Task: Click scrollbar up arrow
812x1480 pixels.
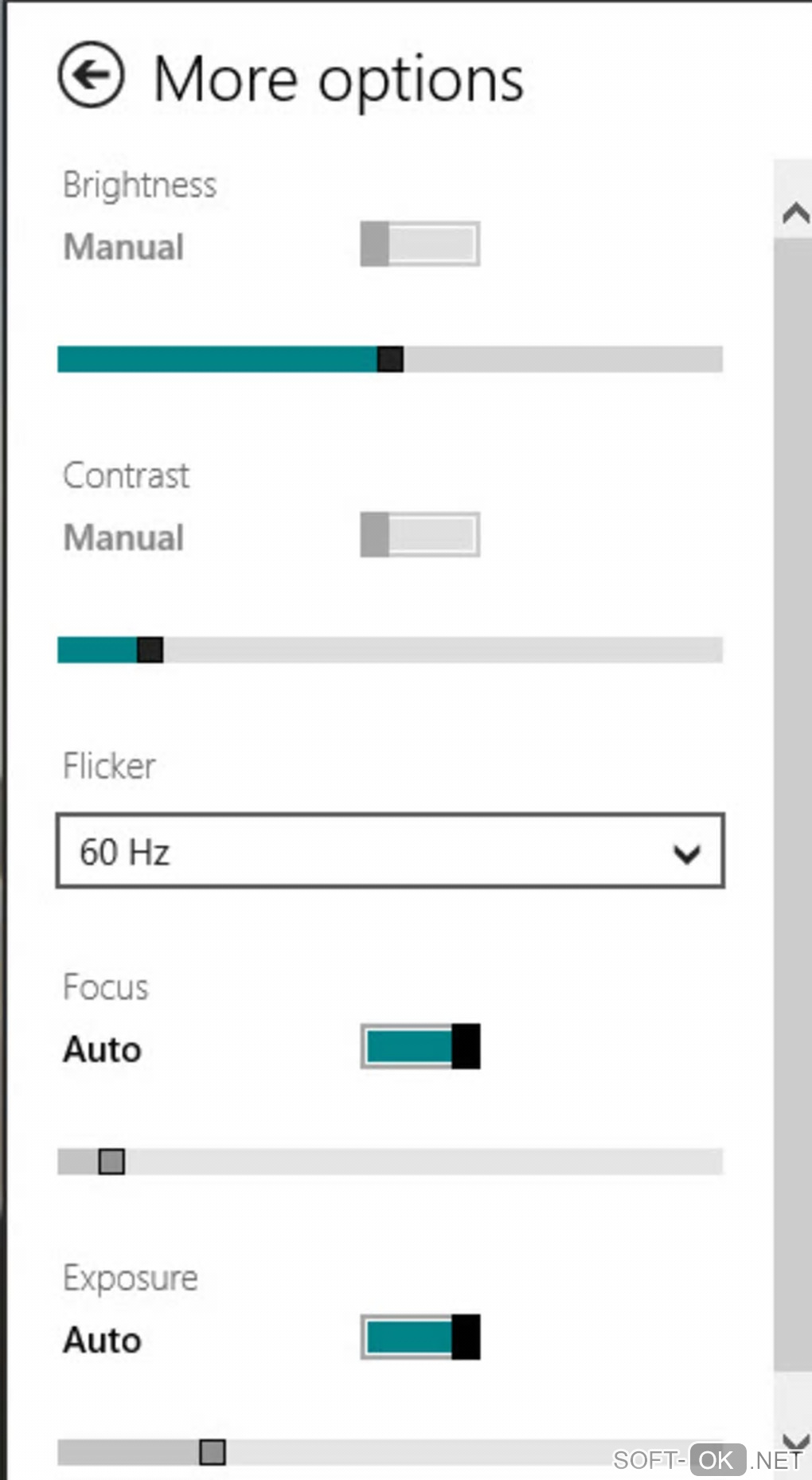Action: click(x=794, y=213)
